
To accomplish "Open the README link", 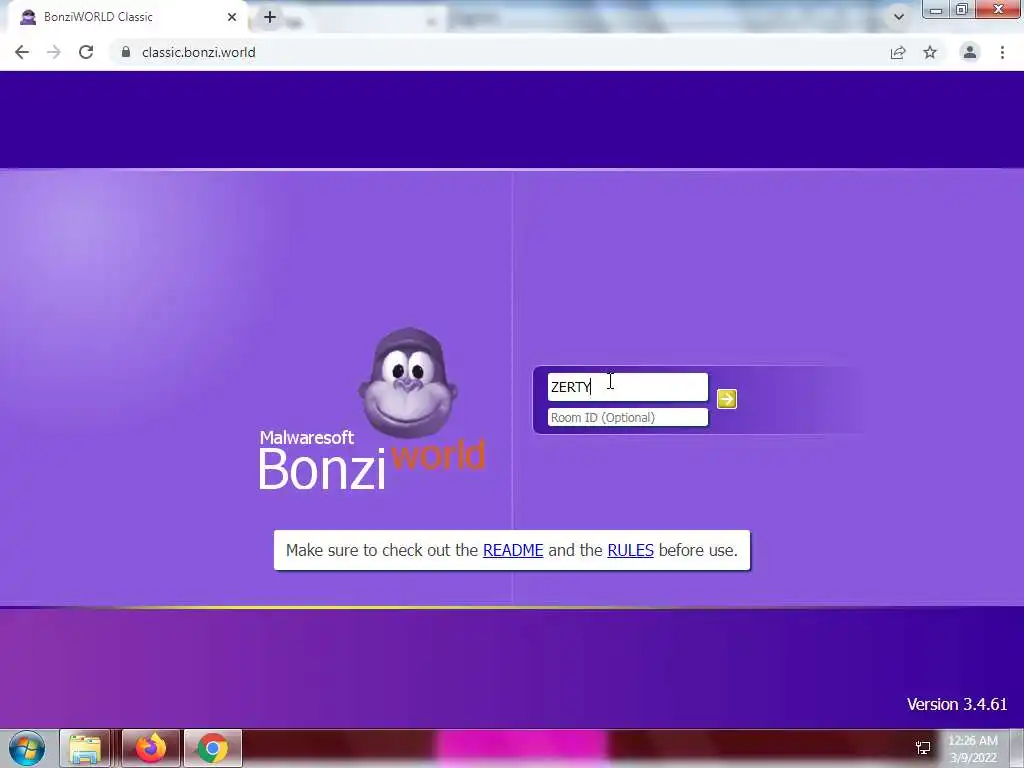I will 513,551.
